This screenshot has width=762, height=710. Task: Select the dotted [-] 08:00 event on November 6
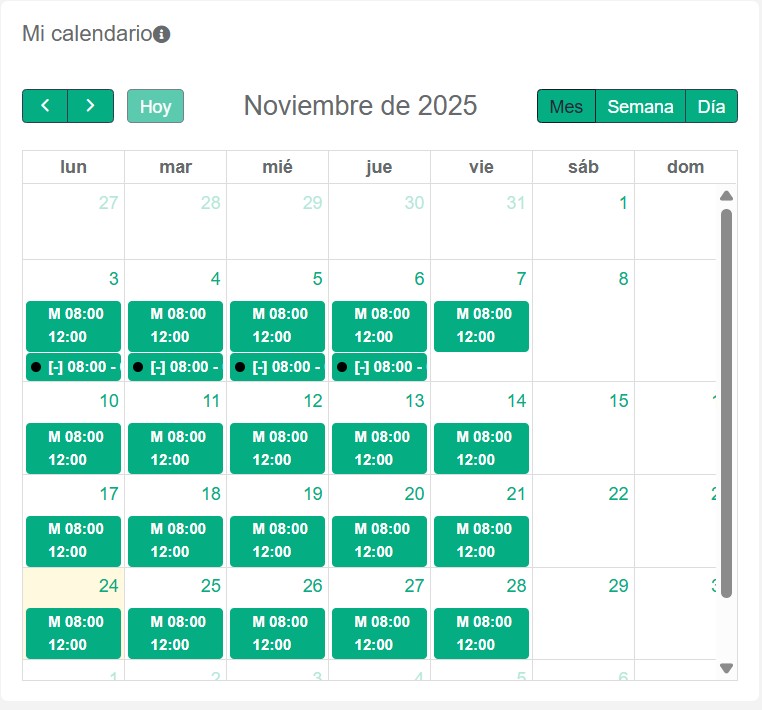point(379,367)
